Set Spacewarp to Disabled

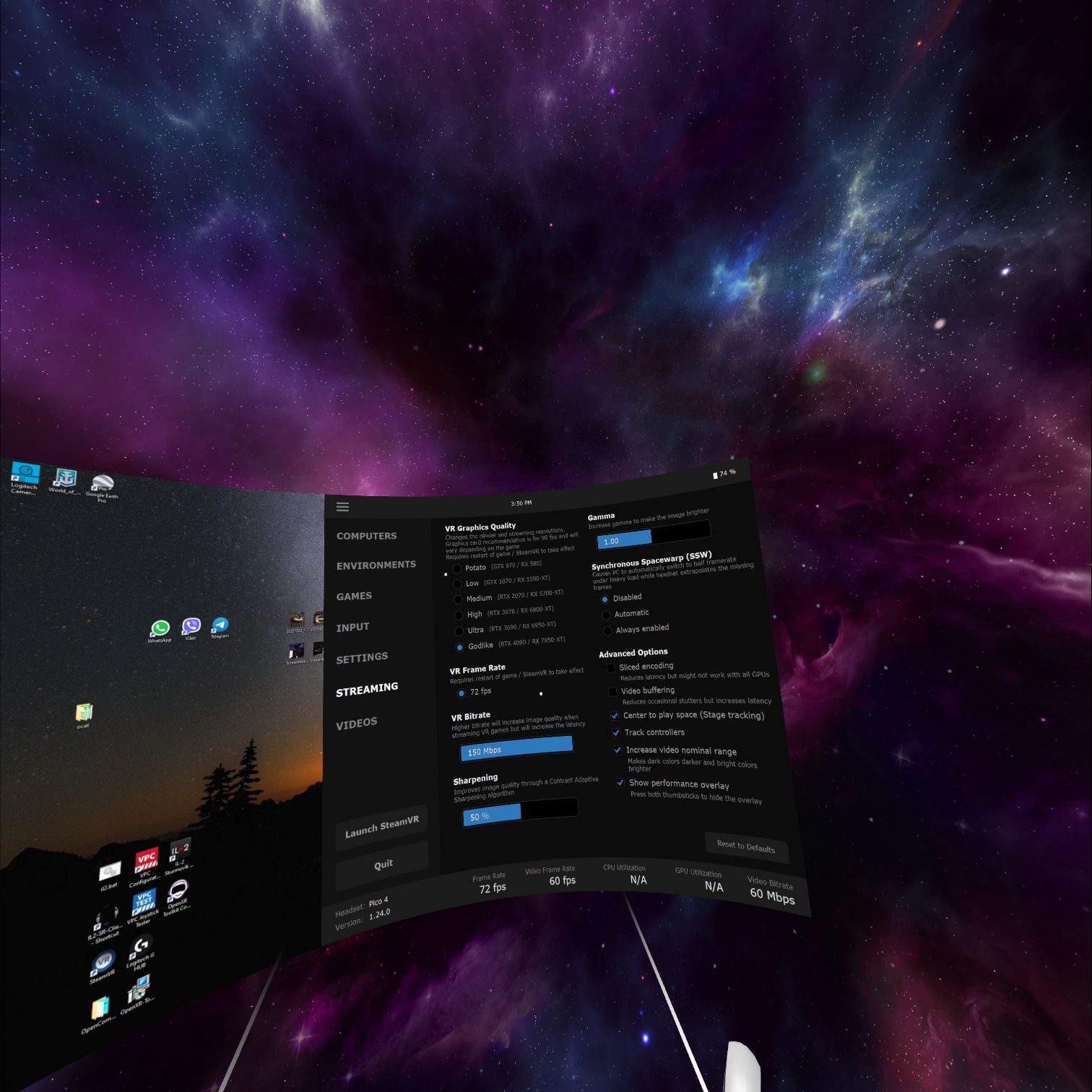point(605,599)
